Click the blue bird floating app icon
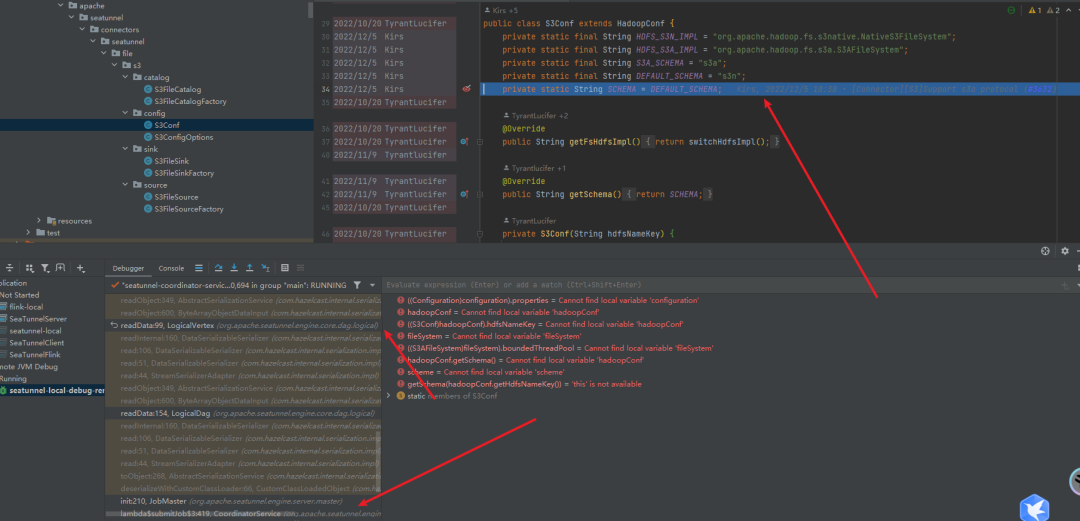Screen dimensions: 1080x521 pos(1034,509)
